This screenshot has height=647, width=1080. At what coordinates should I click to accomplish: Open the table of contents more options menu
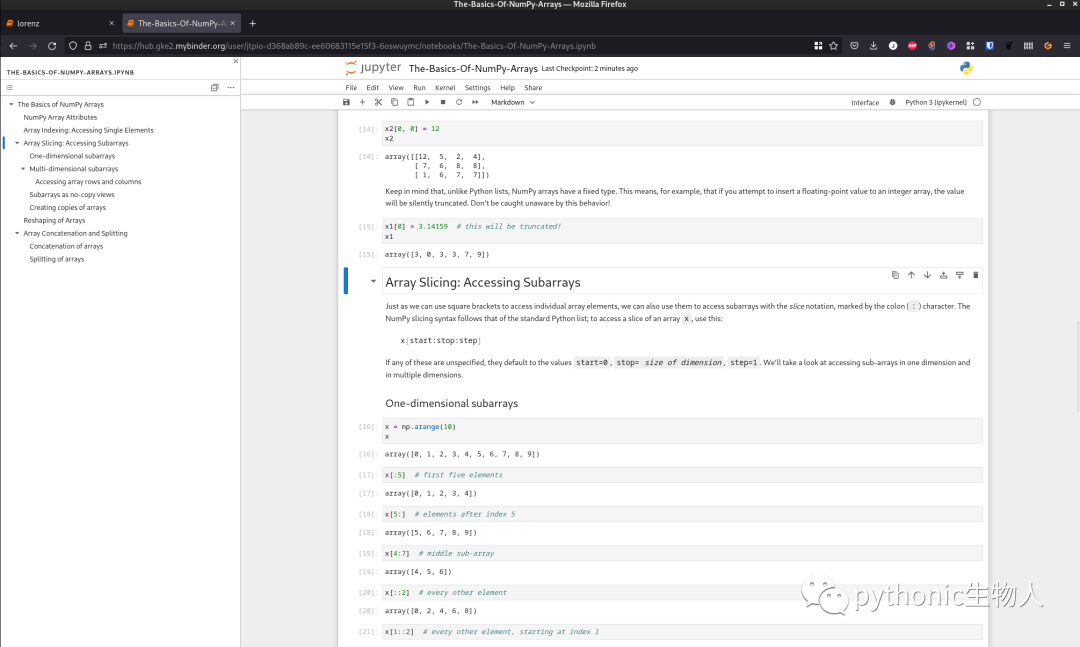point(231,88)
